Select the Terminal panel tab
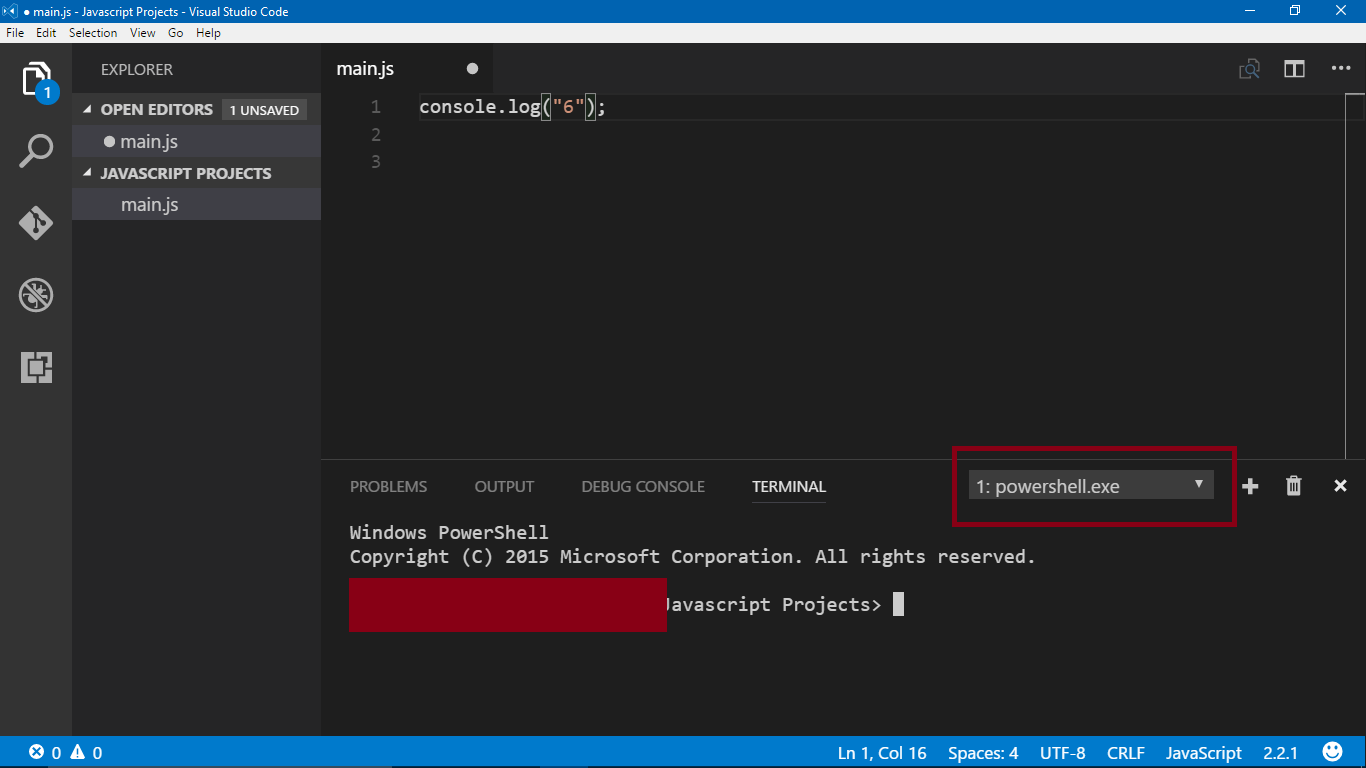The height and width of the screenshot is (768, 1366). point(789,487)
